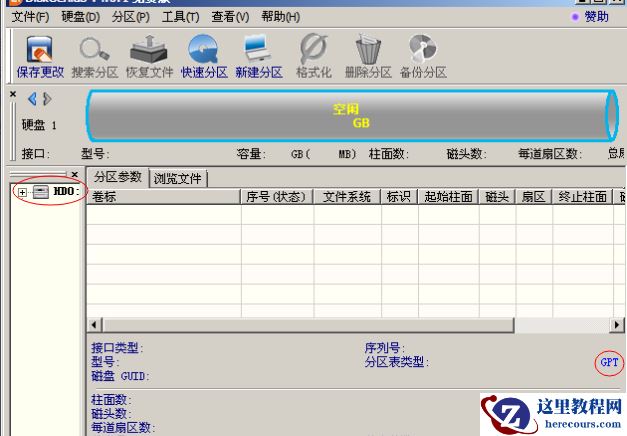
Task: Click the horizontal scrollbar thumb
Action: click(308, 325)
